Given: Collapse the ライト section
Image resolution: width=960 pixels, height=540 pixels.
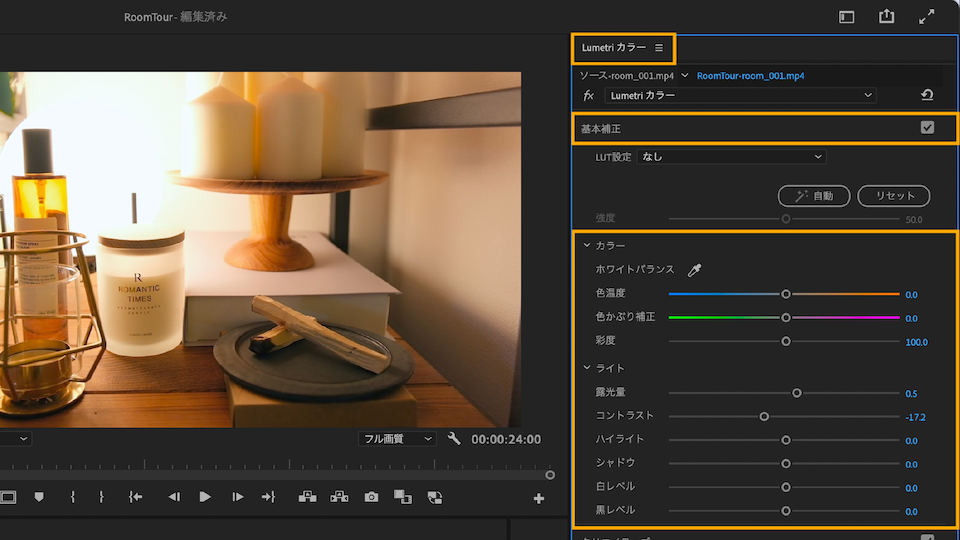Looking at the screenshot, I should coord(587,368).
